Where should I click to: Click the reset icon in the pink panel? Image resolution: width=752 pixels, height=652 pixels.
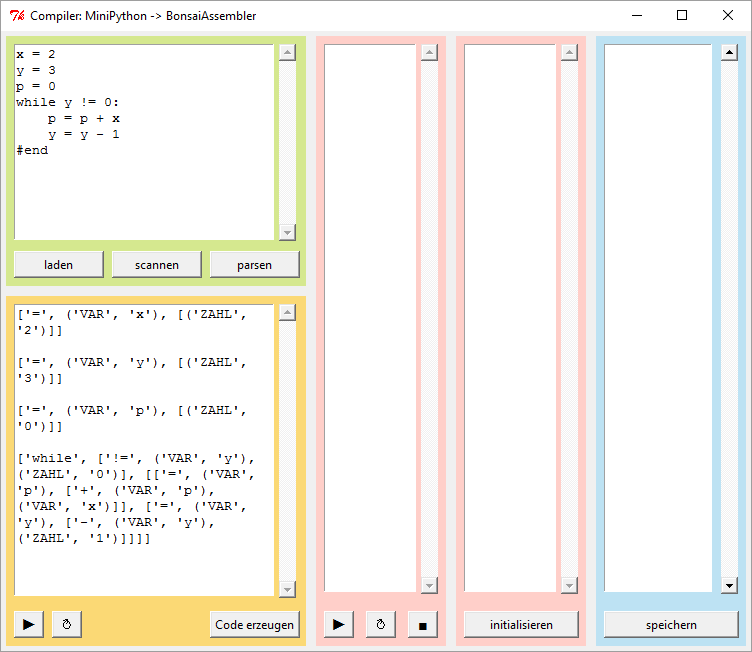coord(380,624)
